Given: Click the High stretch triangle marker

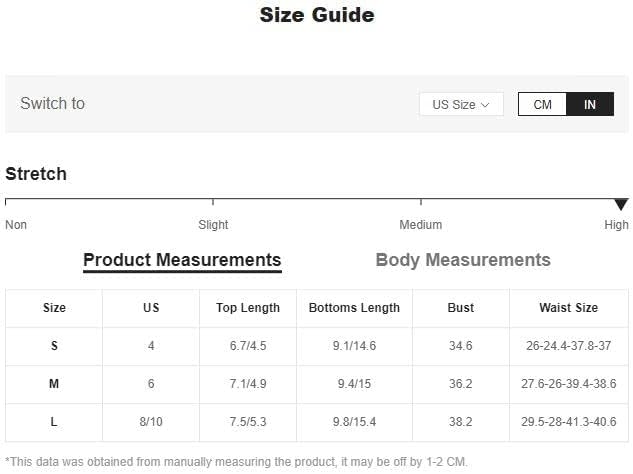Looking at the screenshot, I should [621, 204].
